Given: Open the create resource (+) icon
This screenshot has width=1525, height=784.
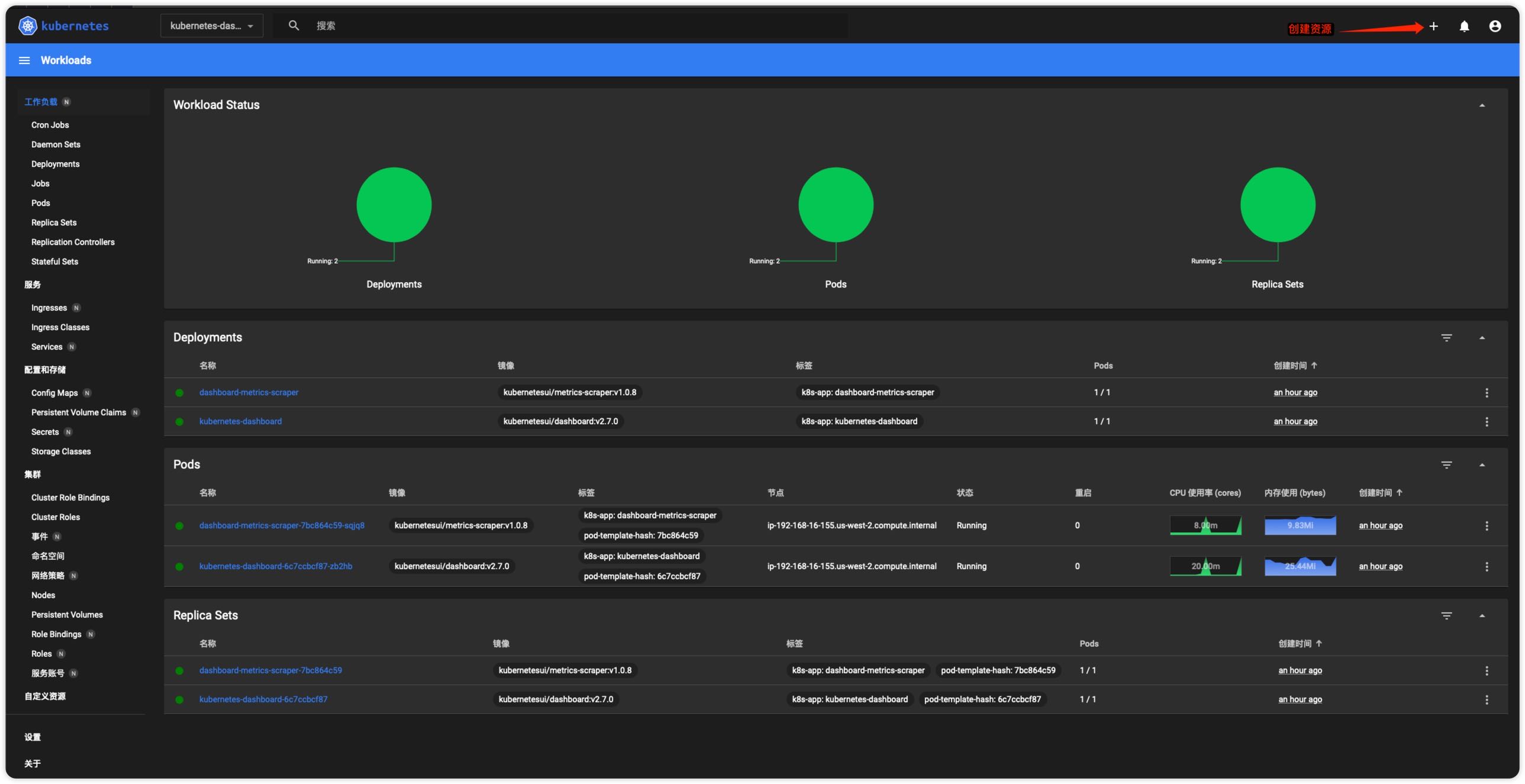Looking at the screenshot, I should point(1434,26).
